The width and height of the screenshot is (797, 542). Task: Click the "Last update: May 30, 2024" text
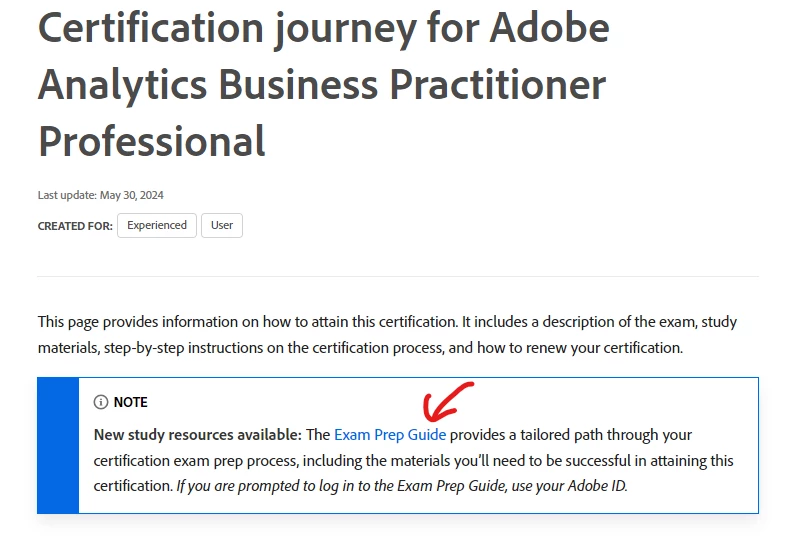100,195
